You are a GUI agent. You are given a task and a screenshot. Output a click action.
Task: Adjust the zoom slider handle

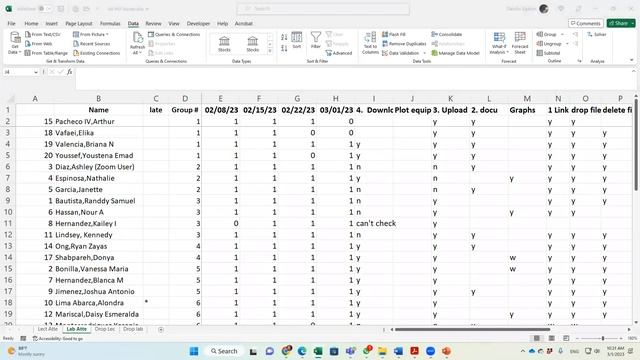coord(603,338)
